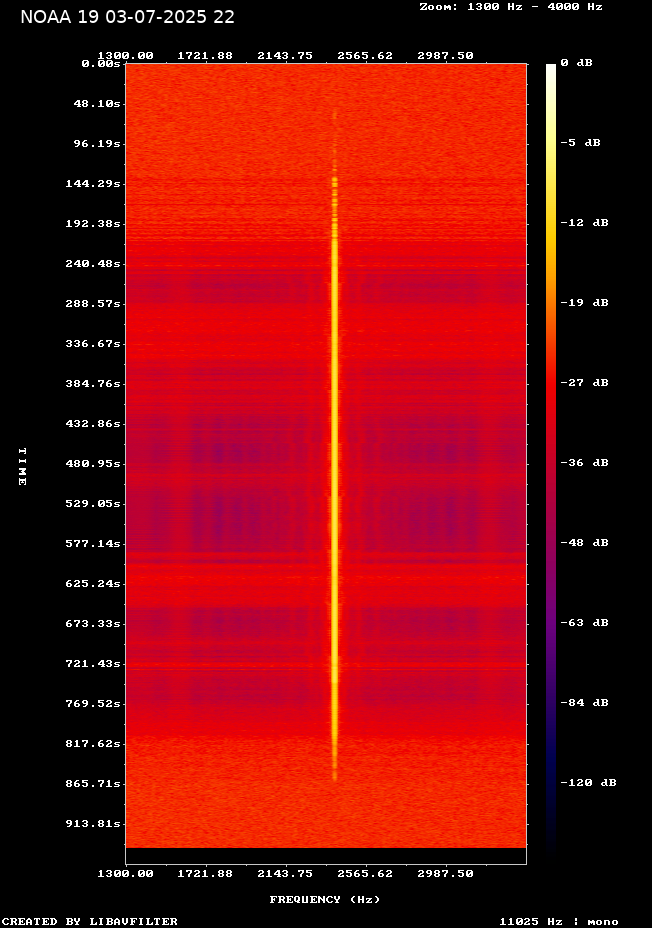Click the top axis label '2987.50'
The height and width of the screenshot is (928, 652).
pos(445,56)
